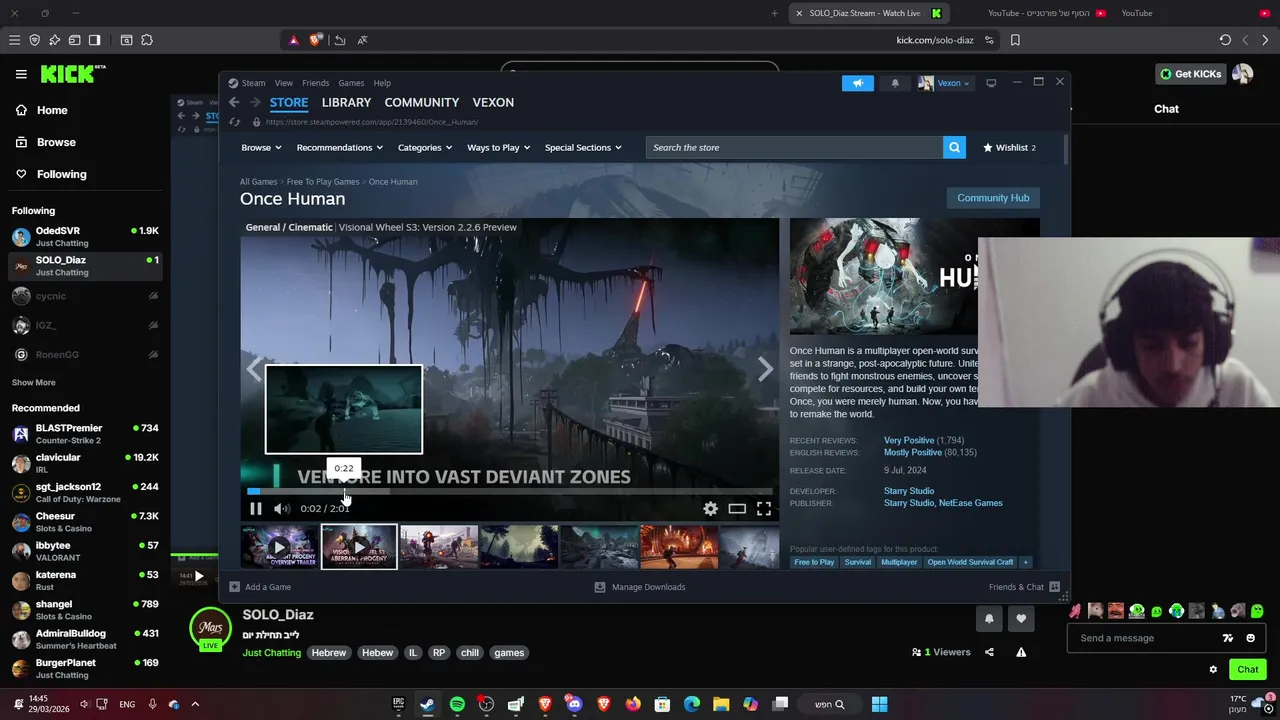
Task: Open Kick Following page
Action: (x=51, y=174)
